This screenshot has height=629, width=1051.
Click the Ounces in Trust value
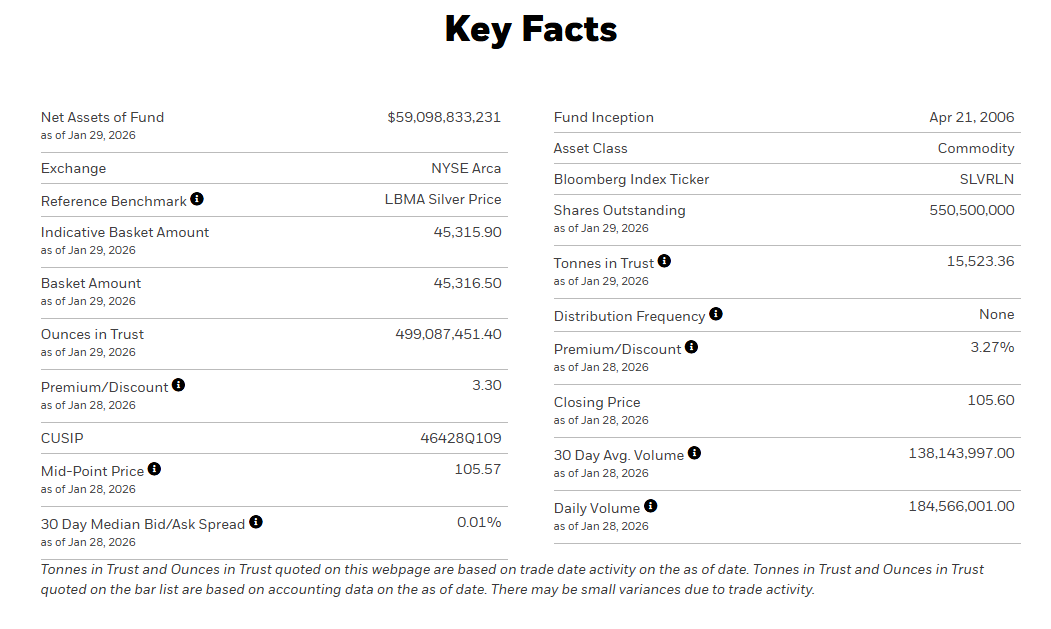pos(448,334)
